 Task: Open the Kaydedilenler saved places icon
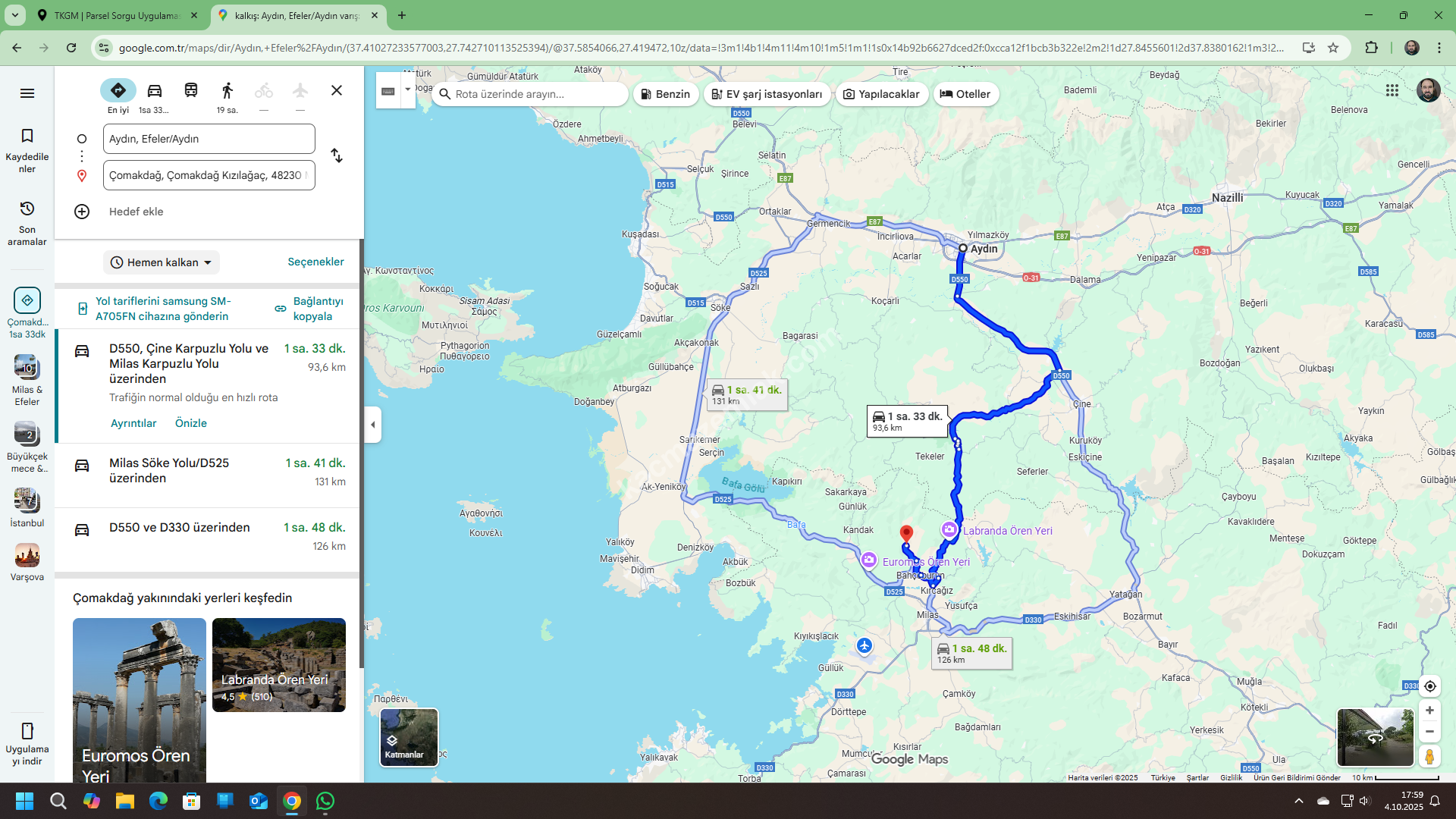pos(27,136)
